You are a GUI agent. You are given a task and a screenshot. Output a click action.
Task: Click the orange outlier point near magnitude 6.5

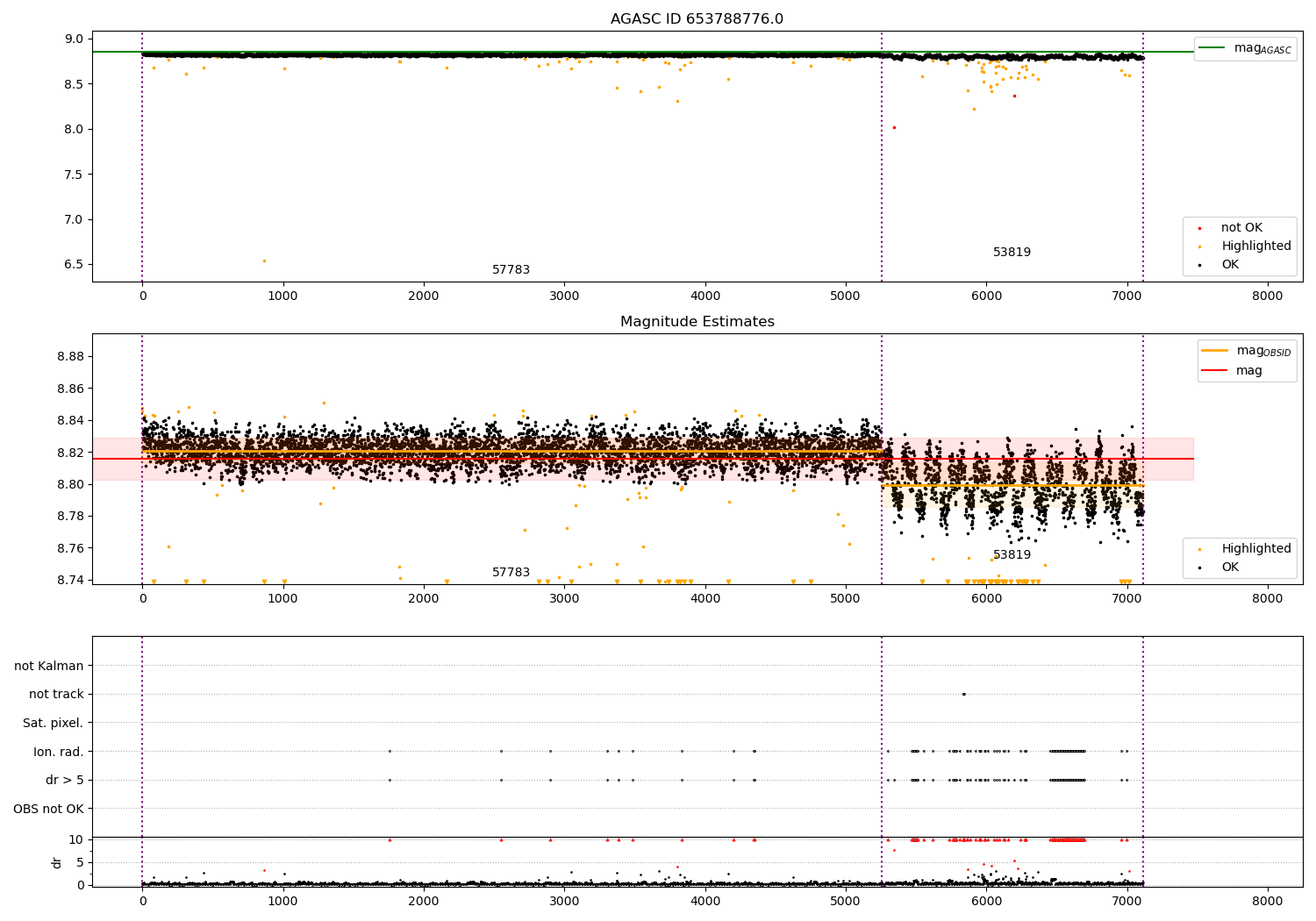(x=264, y=261)
